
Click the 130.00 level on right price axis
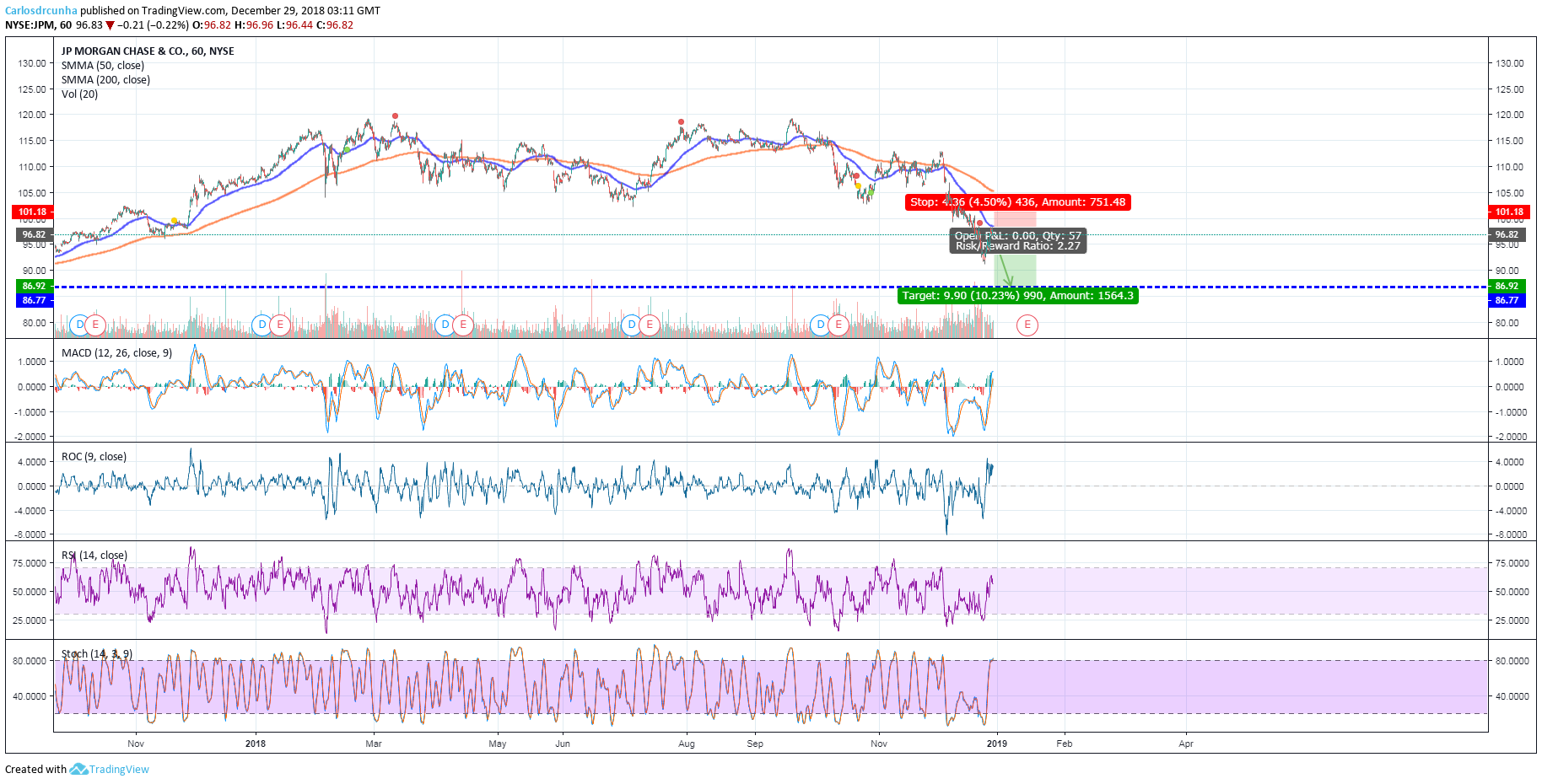[x=1510, y=63]
